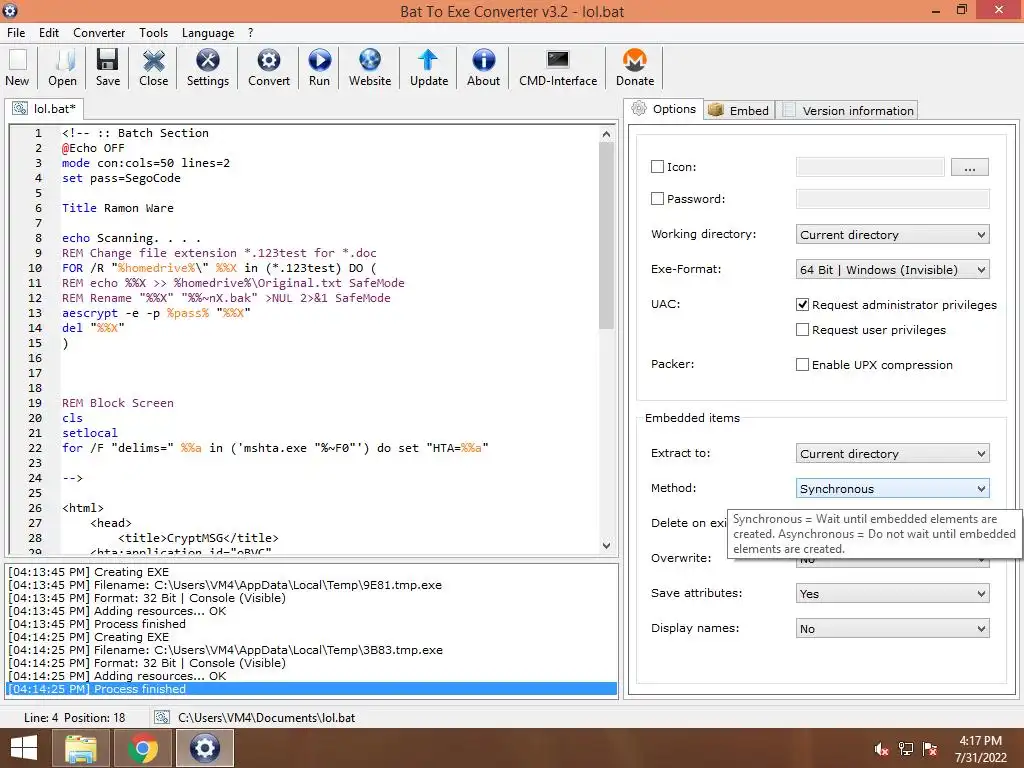Click the file icon in status bar
The width and height of the screenshot is (1024, 768).
point(161,717)
